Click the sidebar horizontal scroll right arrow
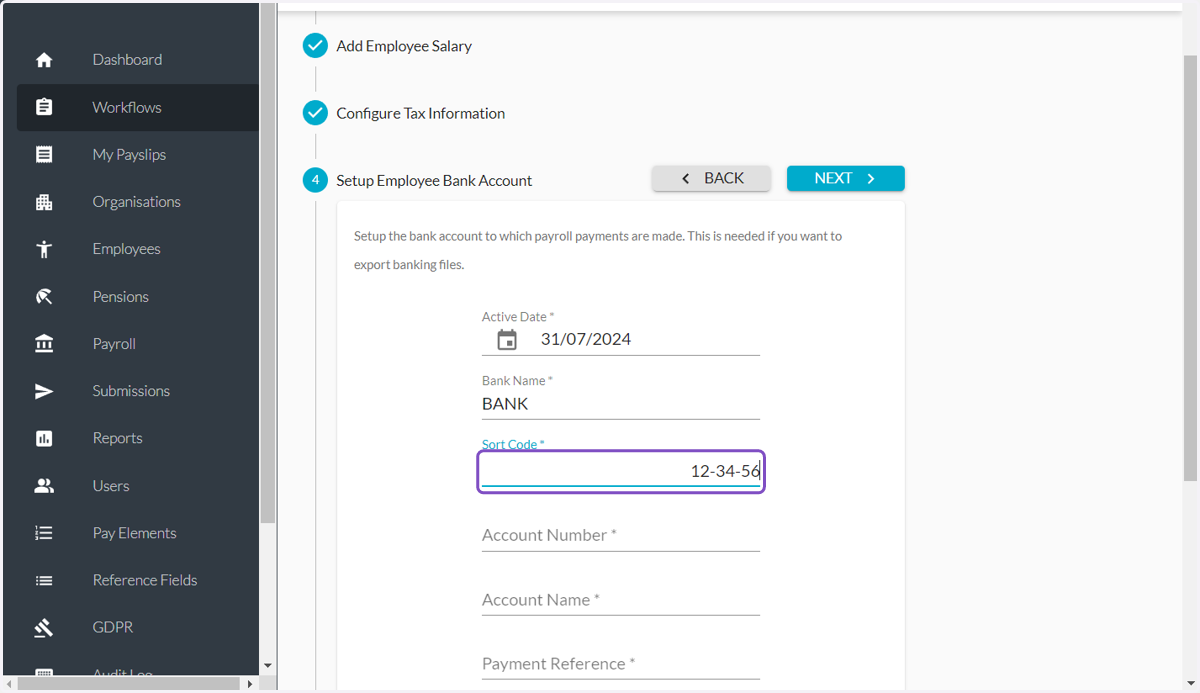Screen dimensions: 1200x693 [x=250, y=684]
